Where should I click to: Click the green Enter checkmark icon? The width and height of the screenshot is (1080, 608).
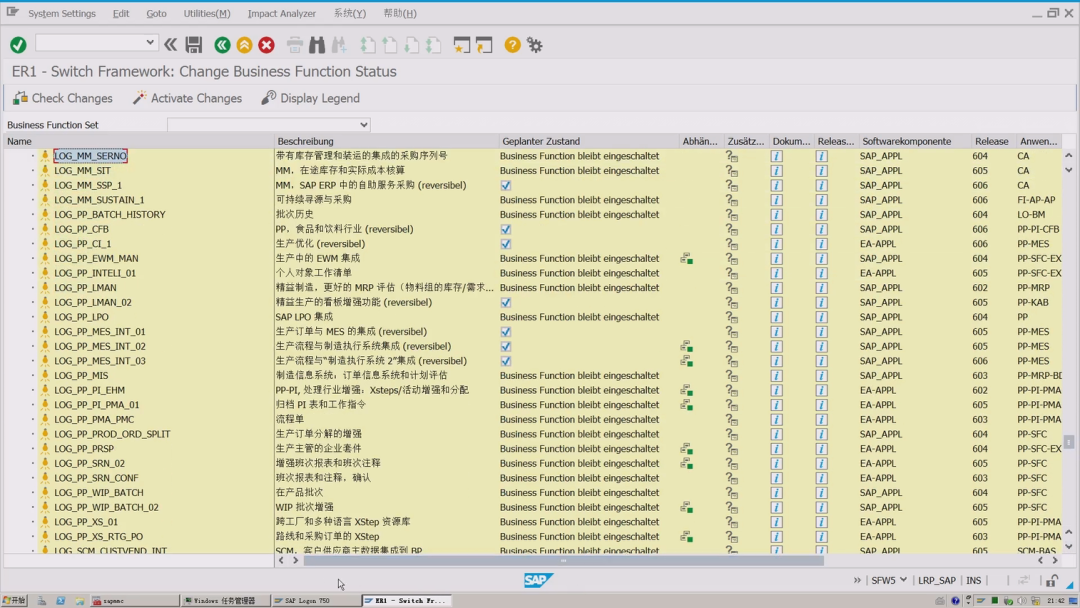(19, 45)
